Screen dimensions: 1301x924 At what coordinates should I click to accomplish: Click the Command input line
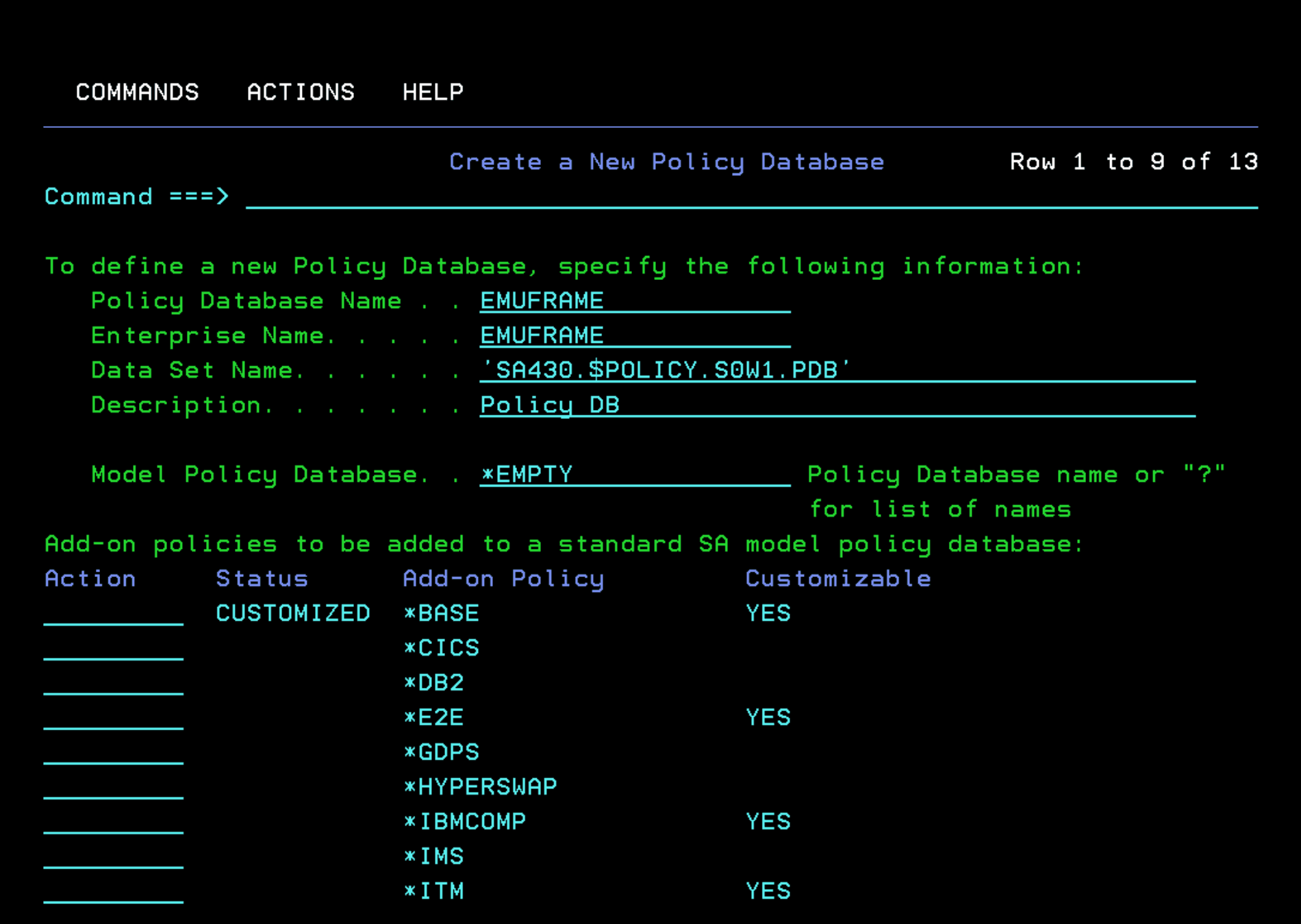click(x=751, y=197)
